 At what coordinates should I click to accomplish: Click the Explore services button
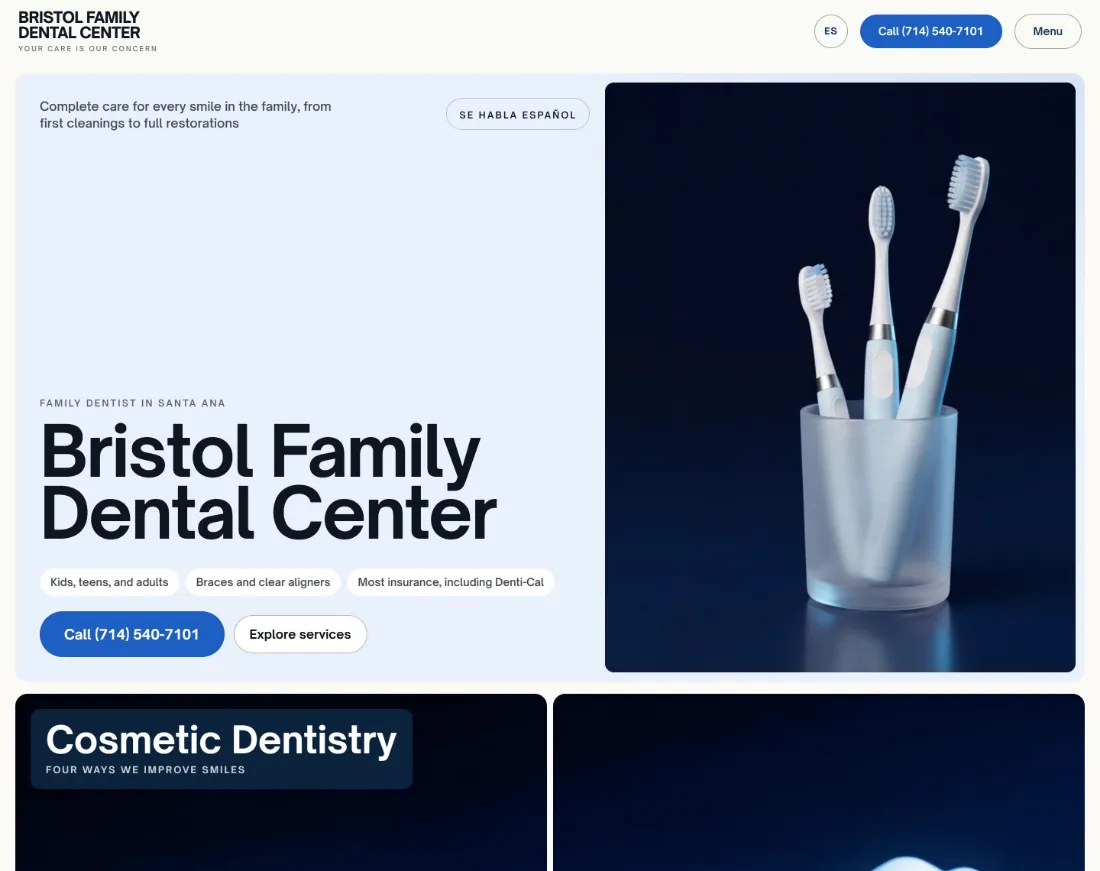point(300,634)
